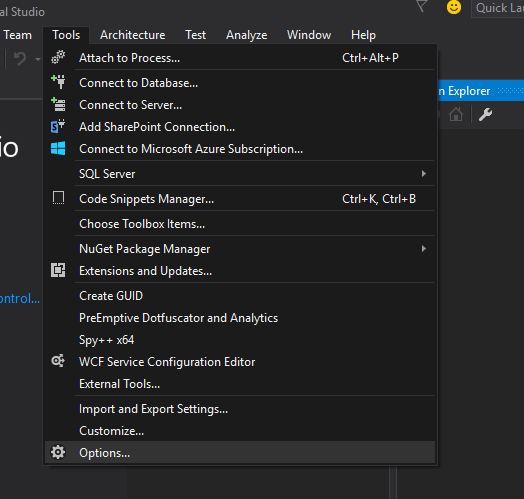The width and height of the screenshot is (524, 499).
Task: Open the Architecture menu
Action: click(133, 35)
